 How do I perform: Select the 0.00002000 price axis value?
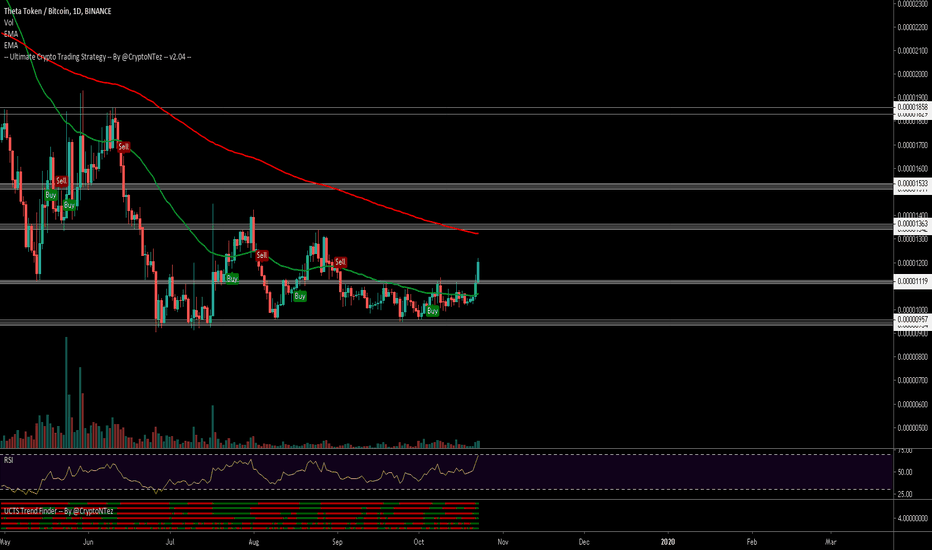pos(912,74)
